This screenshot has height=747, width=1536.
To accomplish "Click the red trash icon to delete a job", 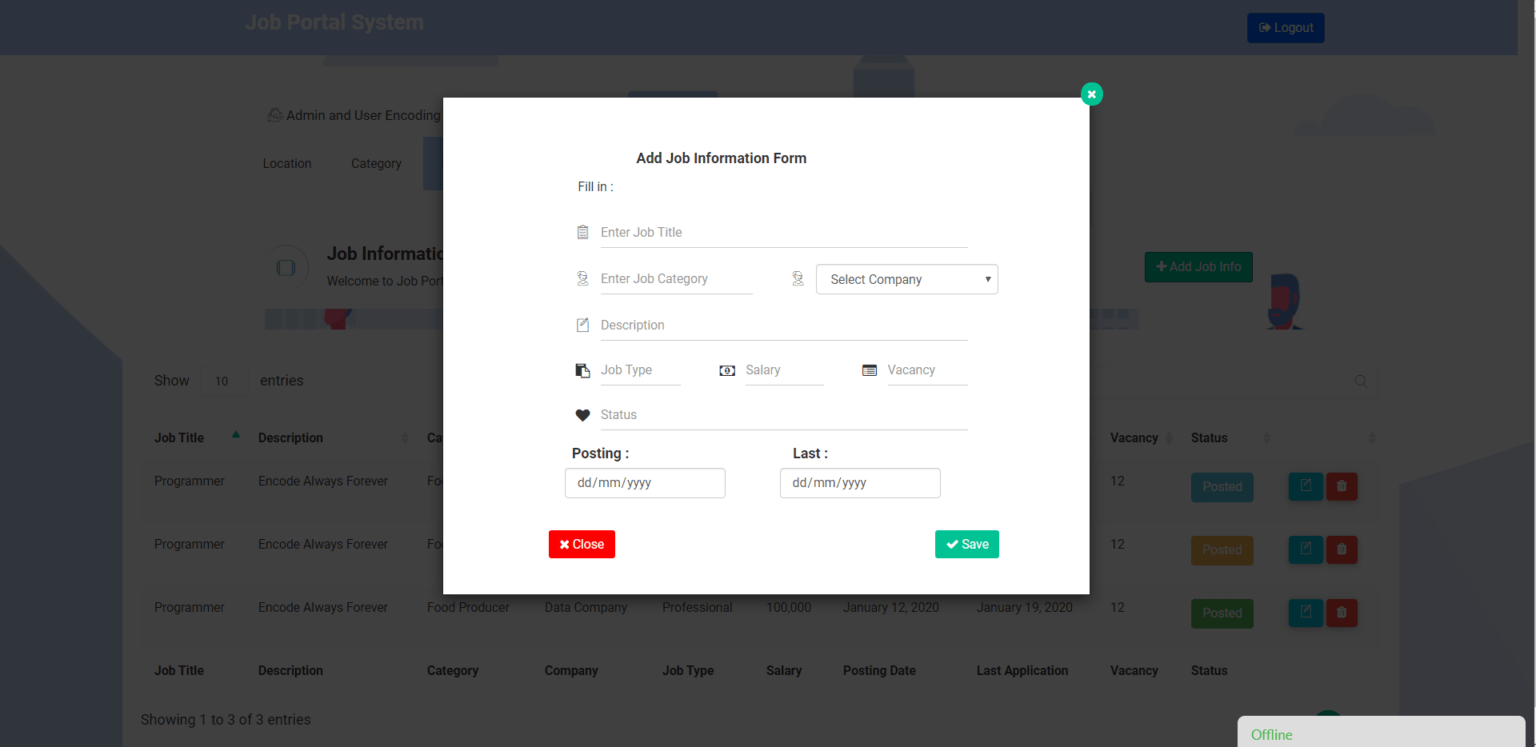I will pyautogui.click(x=1342, y=487).
